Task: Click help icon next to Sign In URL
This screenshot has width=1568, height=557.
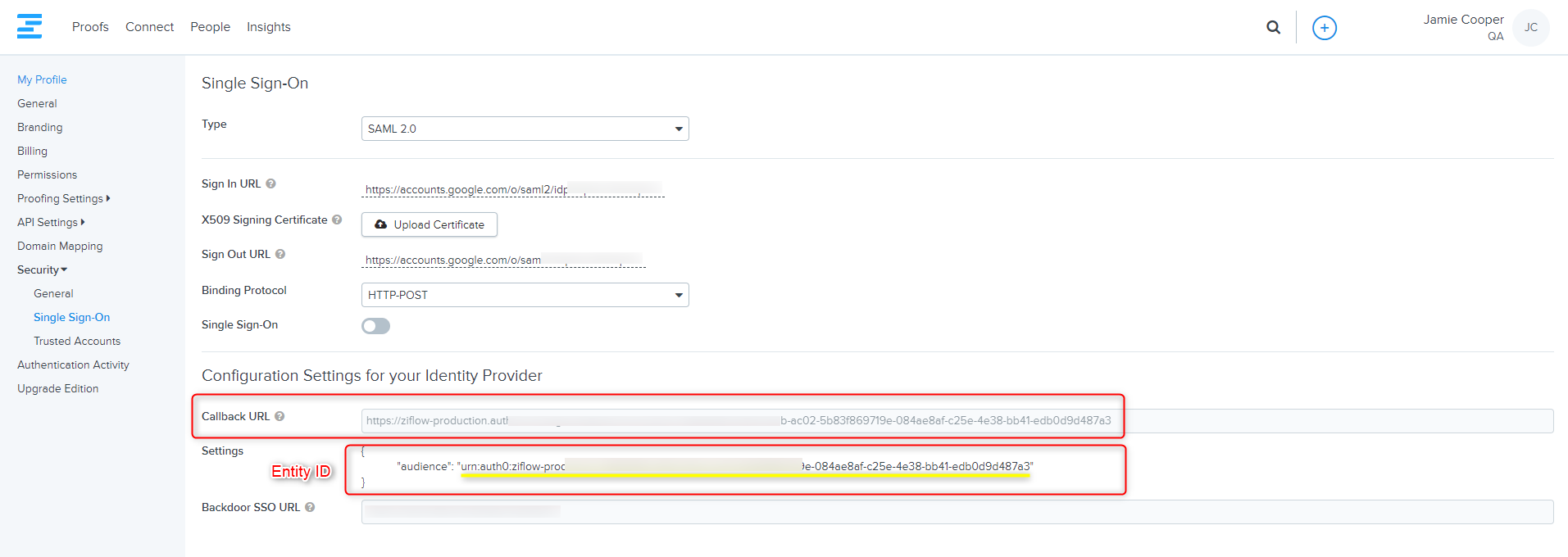Action: point(270,184)
